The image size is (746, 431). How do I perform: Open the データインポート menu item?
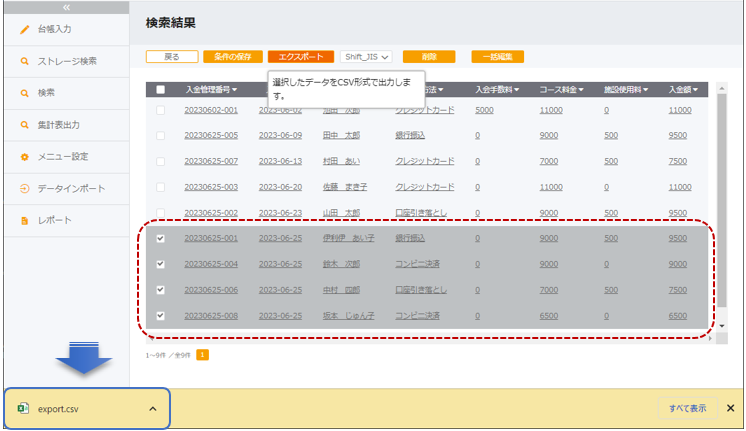coord(67,189)
